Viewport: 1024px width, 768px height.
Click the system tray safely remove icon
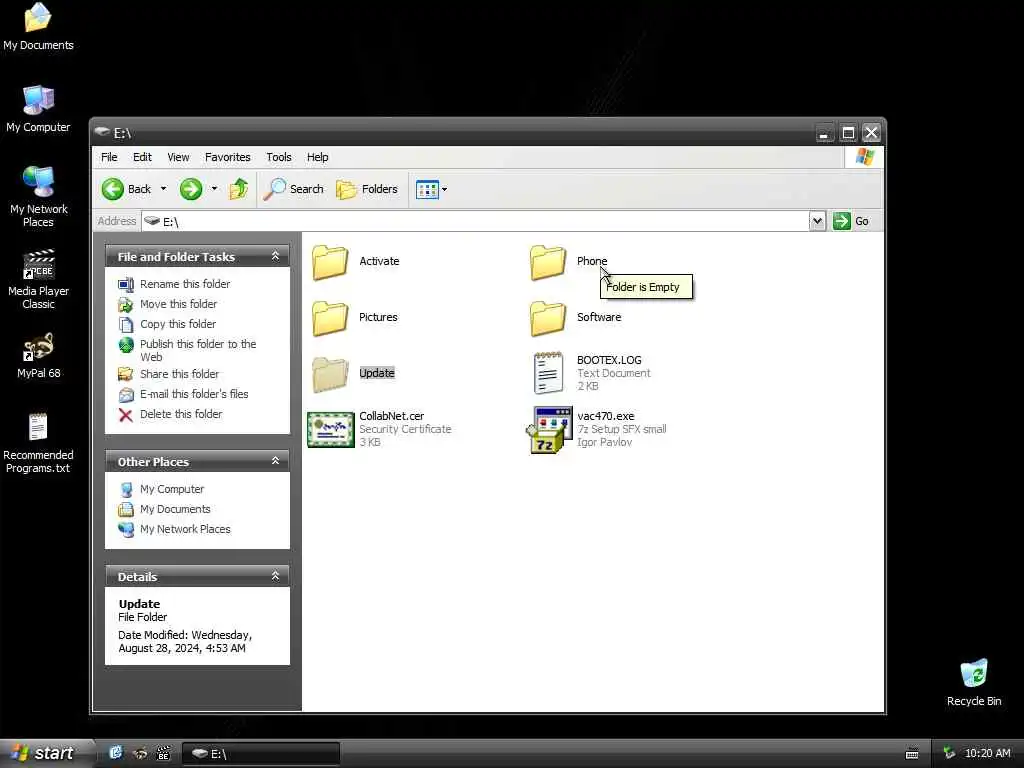949,754
